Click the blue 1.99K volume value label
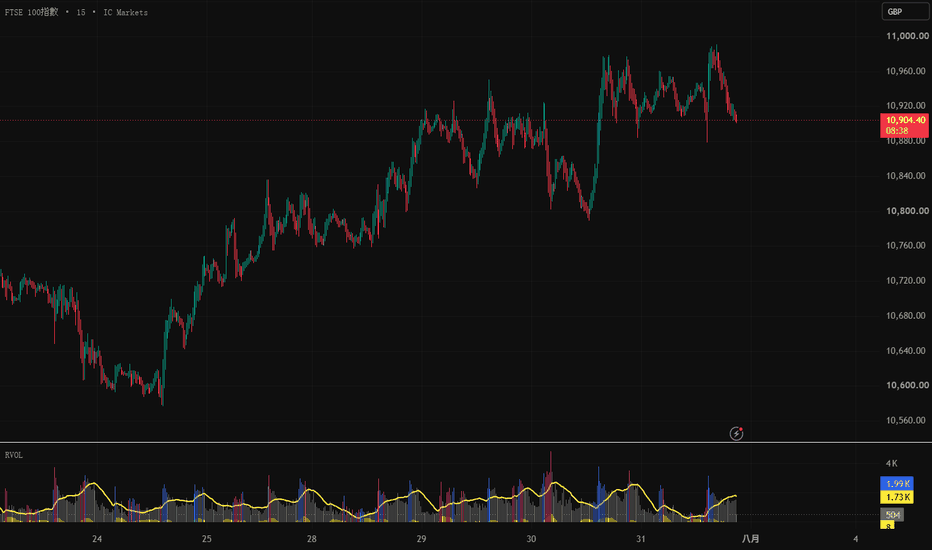932x550 pixels. [897, 483]
